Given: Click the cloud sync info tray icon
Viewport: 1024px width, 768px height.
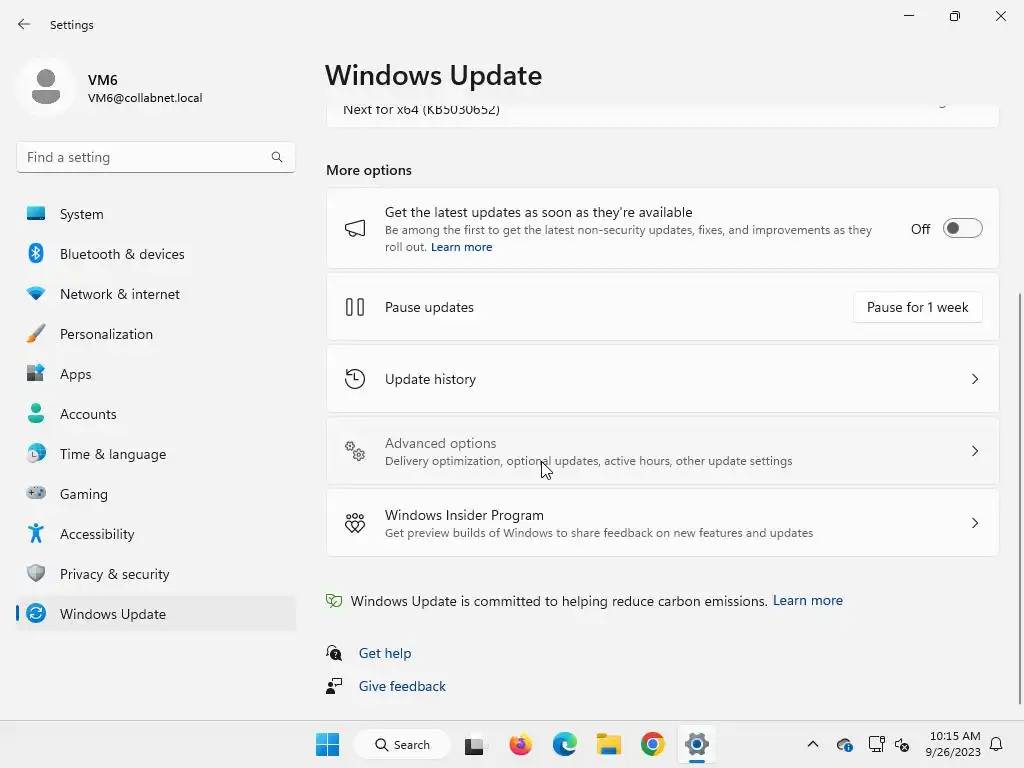Looking at the screenshot, I should [x=844, y=744].
